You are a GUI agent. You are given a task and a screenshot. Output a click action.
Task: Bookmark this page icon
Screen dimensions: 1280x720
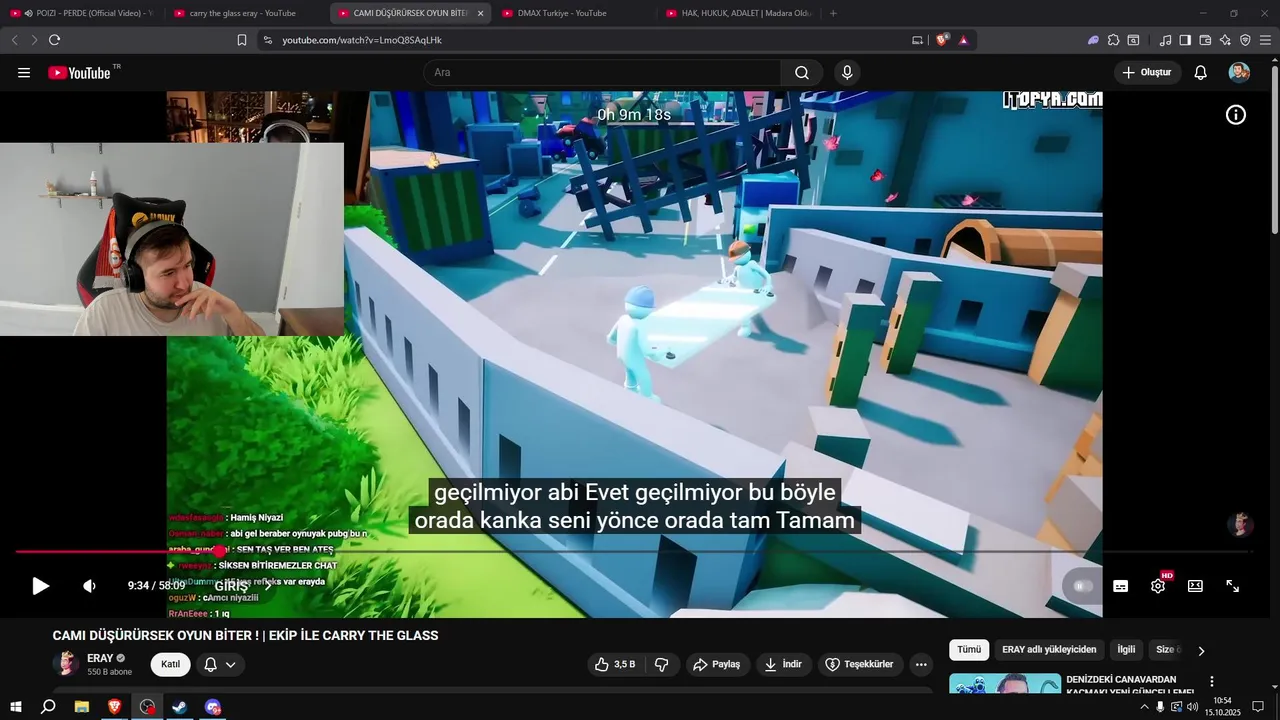click(x=242, y=40)
